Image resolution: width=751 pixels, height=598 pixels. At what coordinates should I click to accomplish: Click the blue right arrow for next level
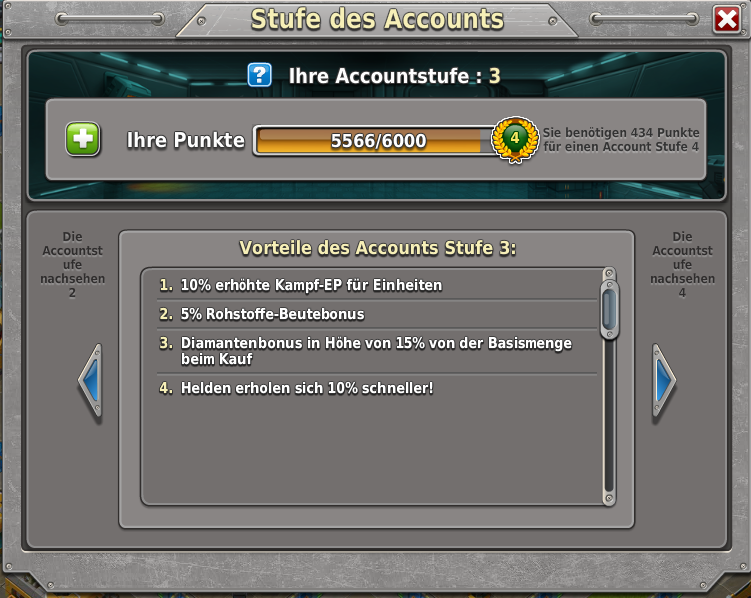pyautogui.click(x=664, y=380)
